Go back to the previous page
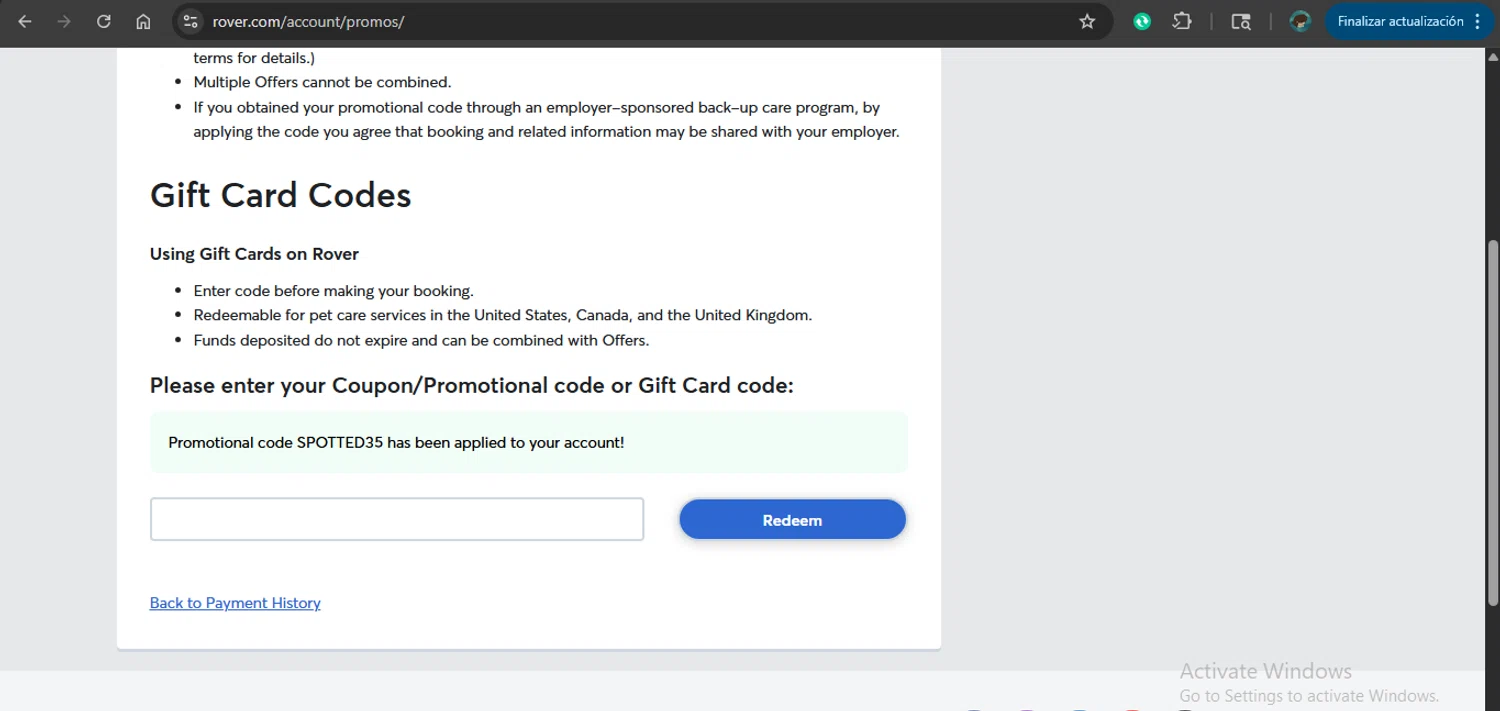Viewport: 1500px width, 711px height. pyautogui.click(x=25, y=21)
